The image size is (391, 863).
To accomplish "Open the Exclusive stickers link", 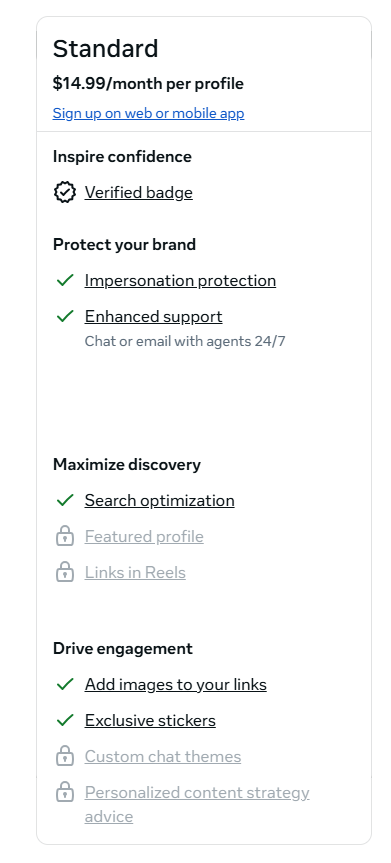I will [150, 720].
